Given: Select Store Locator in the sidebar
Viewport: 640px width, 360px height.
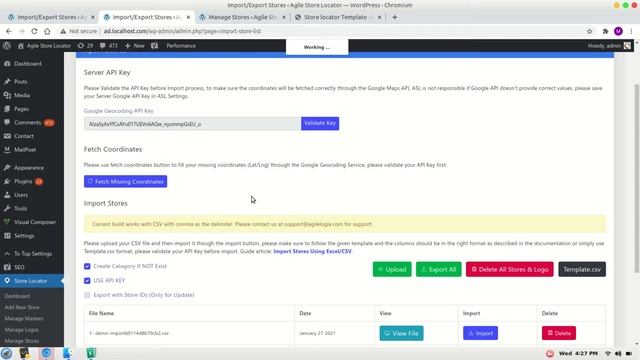Looking at the screenshot, I should 32,281.
